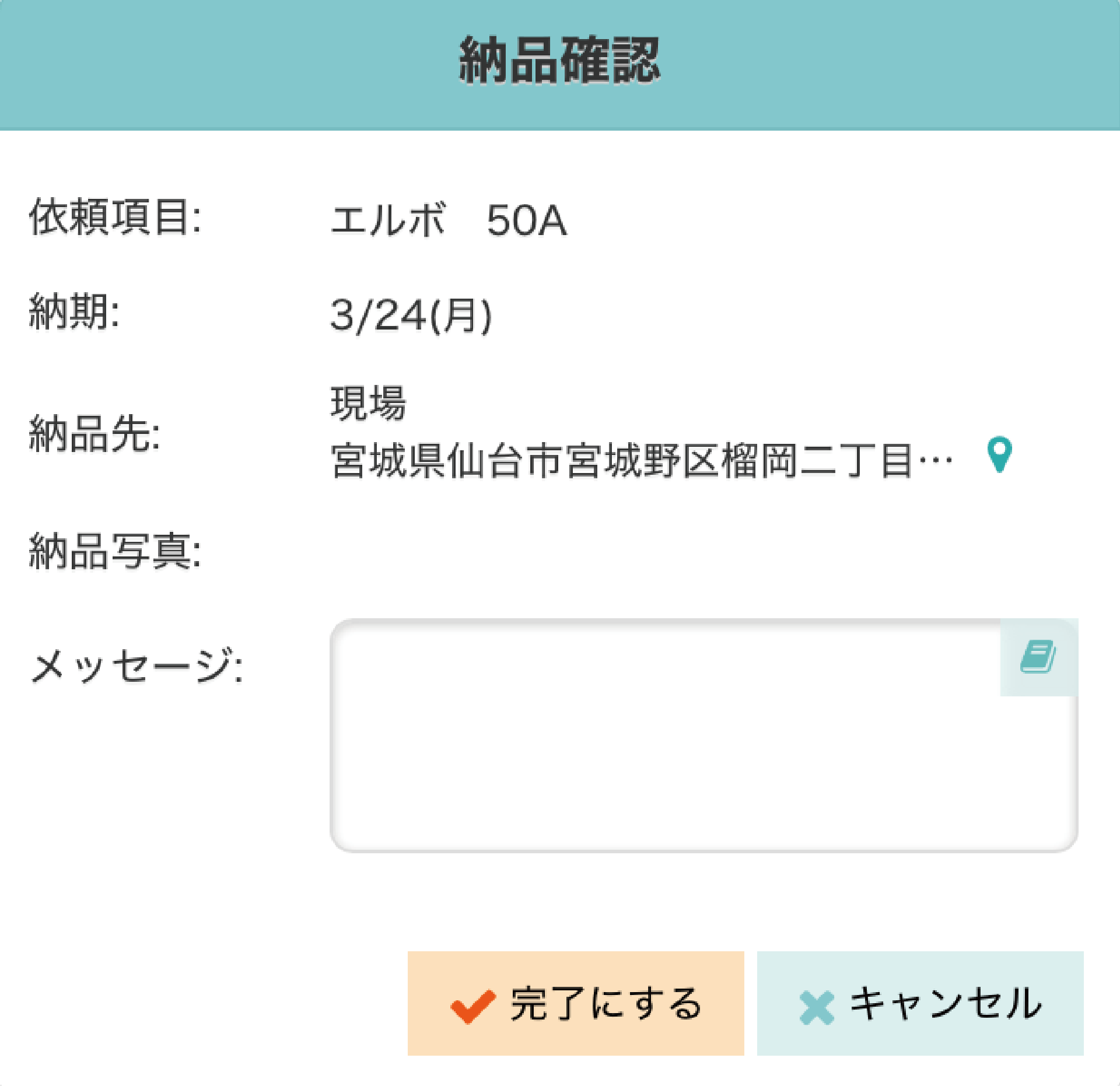Focus the メッセージ text area
This screenshot has width=1120, height=1086.
(703, 735)
